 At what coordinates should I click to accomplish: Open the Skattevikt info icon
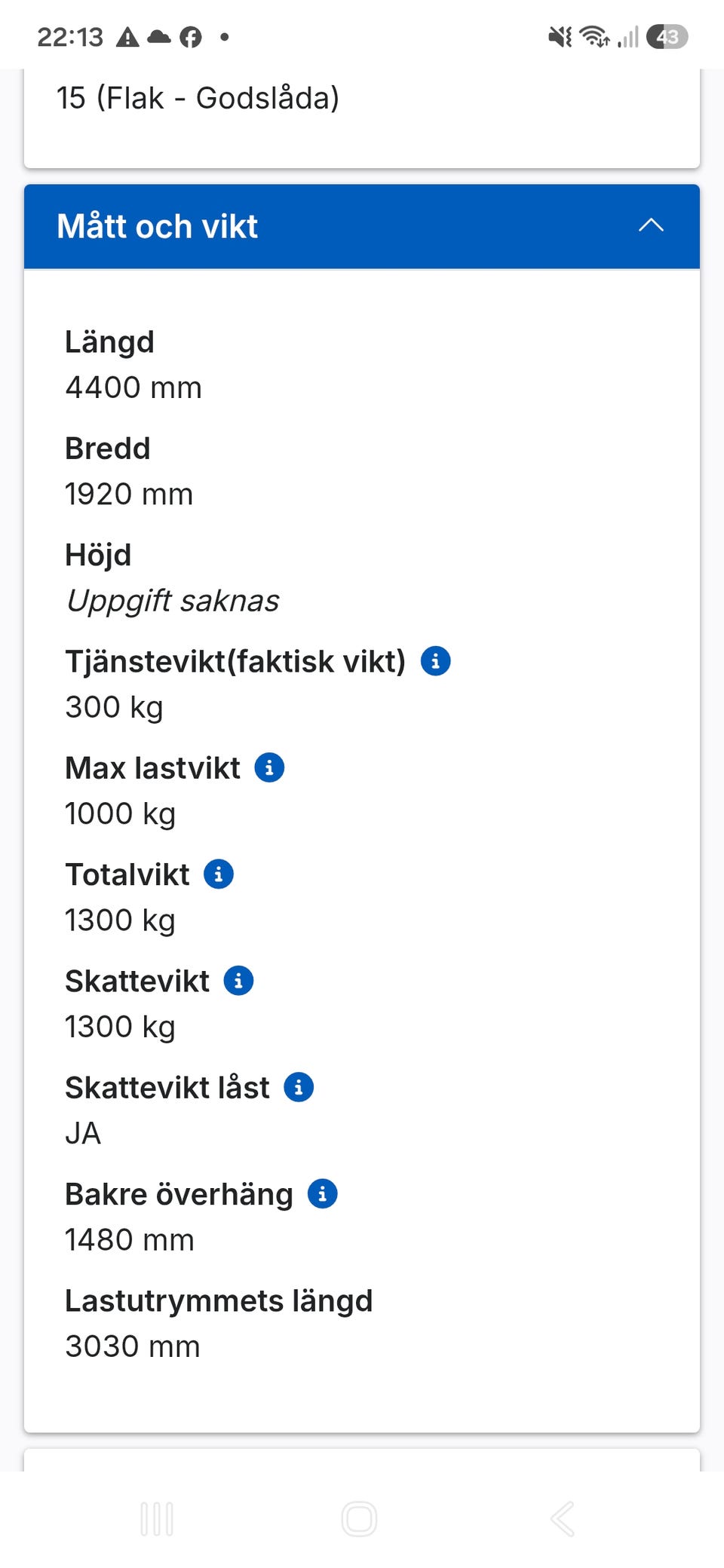(238, 981)
